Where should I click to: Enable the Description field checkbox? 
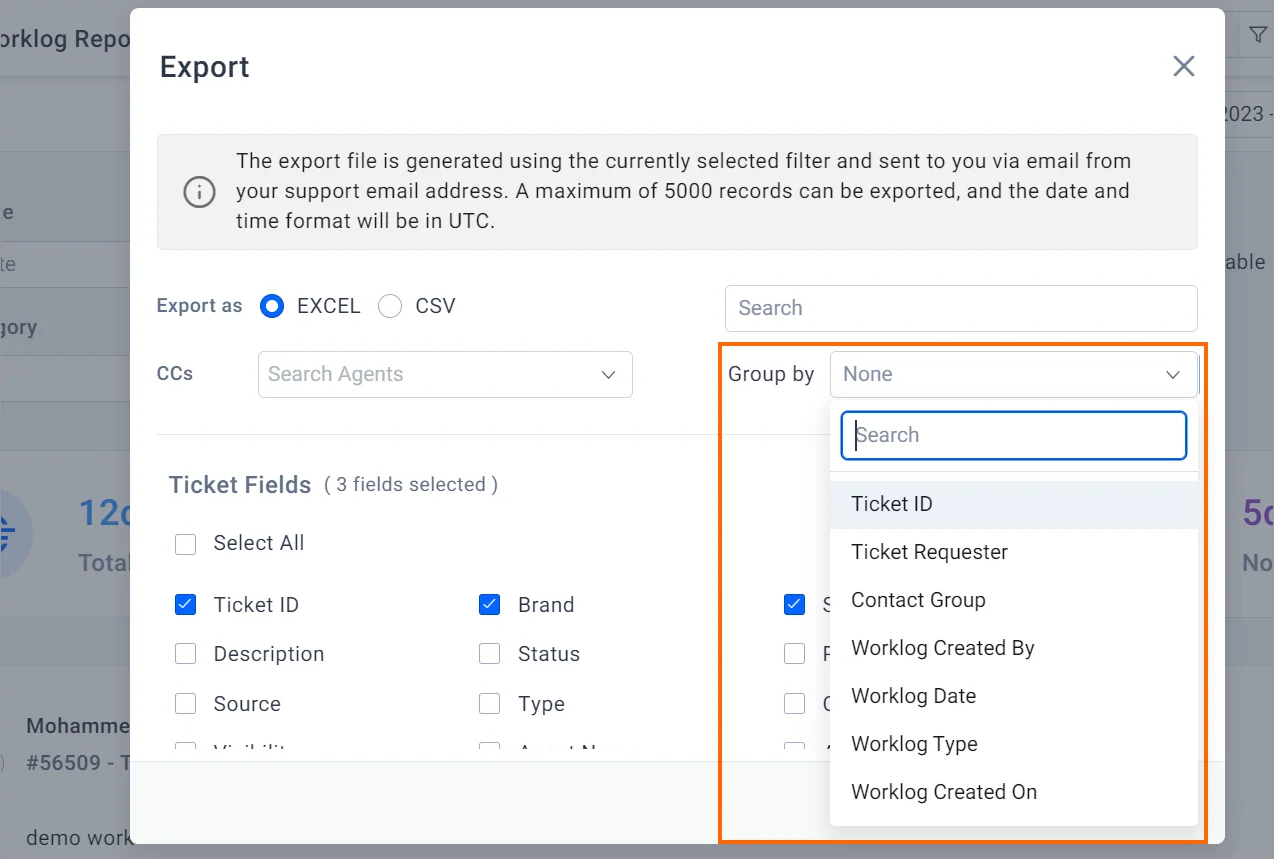pos(186,654)
